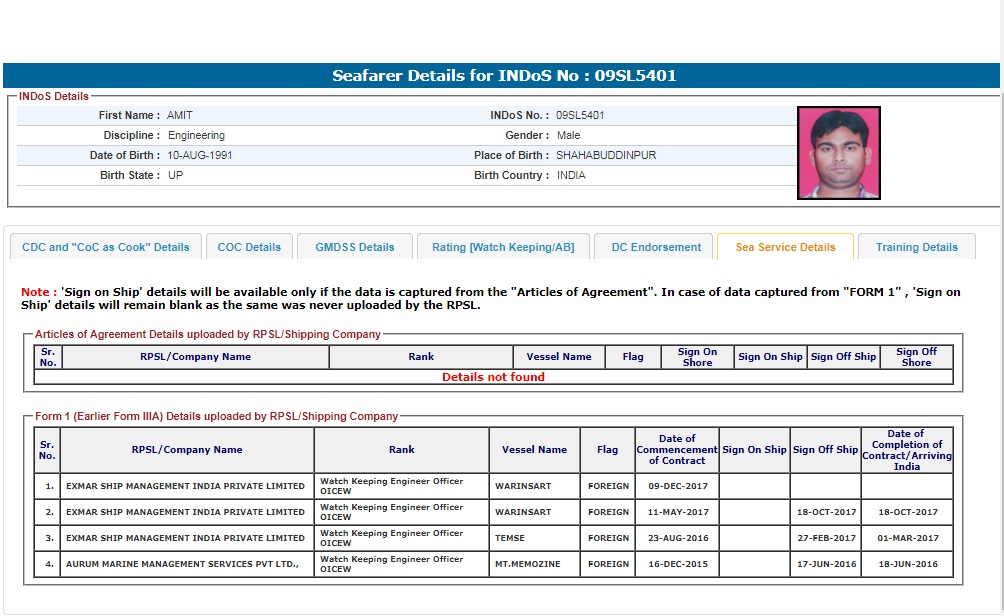Switch to the COC Details tab
Image resolution: width=1004 pixels, height=616 pixels.
[x=250, y=247]
